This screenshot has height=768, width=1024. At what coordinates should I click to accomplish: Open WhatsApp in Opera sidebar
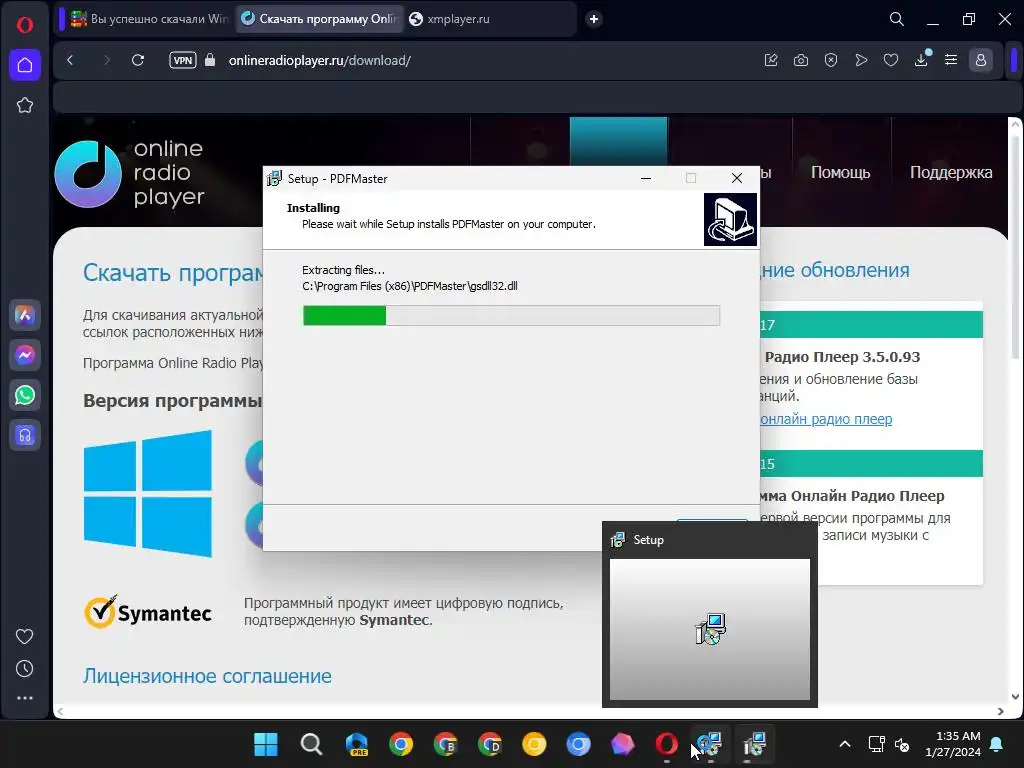[25, 395]
